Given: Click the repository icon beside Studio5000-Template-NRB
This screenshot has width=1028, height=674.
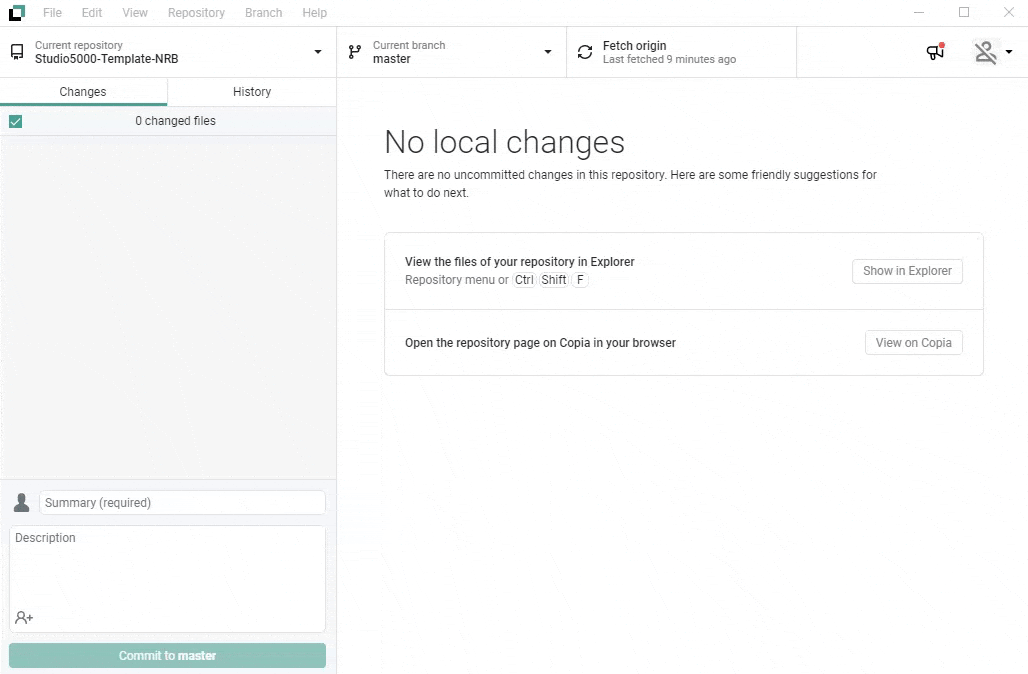Looking at the screenshot, I should 17,52.
